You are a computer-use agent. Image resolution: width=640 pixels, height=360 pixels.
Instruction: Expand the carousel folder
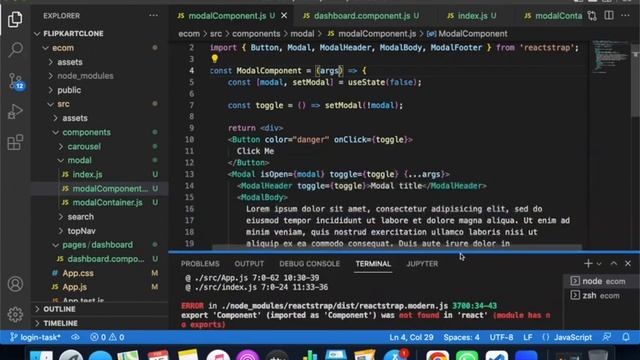[100, 146]
